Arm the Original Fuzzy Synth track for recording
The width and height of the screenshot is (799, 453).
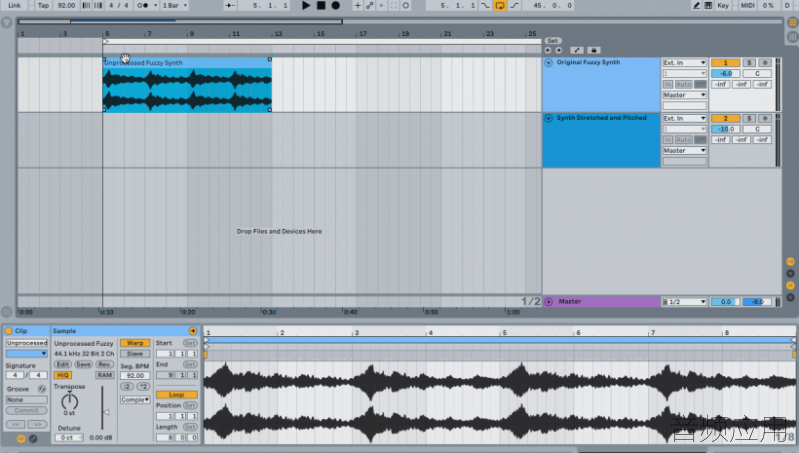click(765, 63)
